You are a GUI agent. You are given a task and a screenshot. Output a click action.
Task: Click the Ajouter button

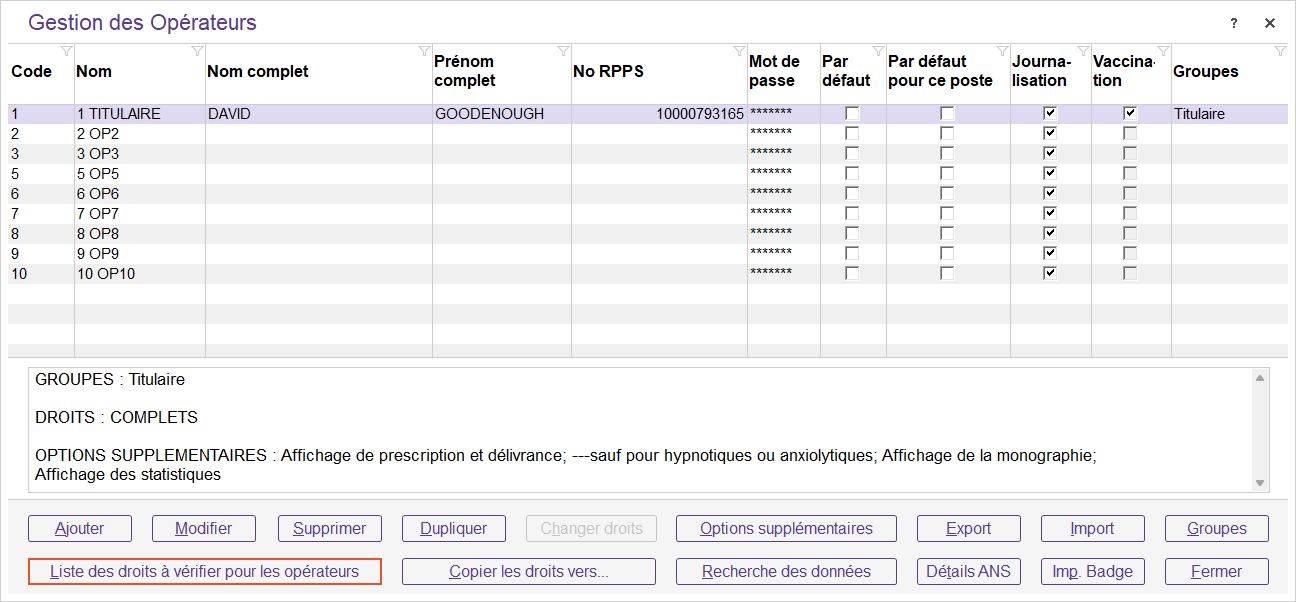coord(80,528)
